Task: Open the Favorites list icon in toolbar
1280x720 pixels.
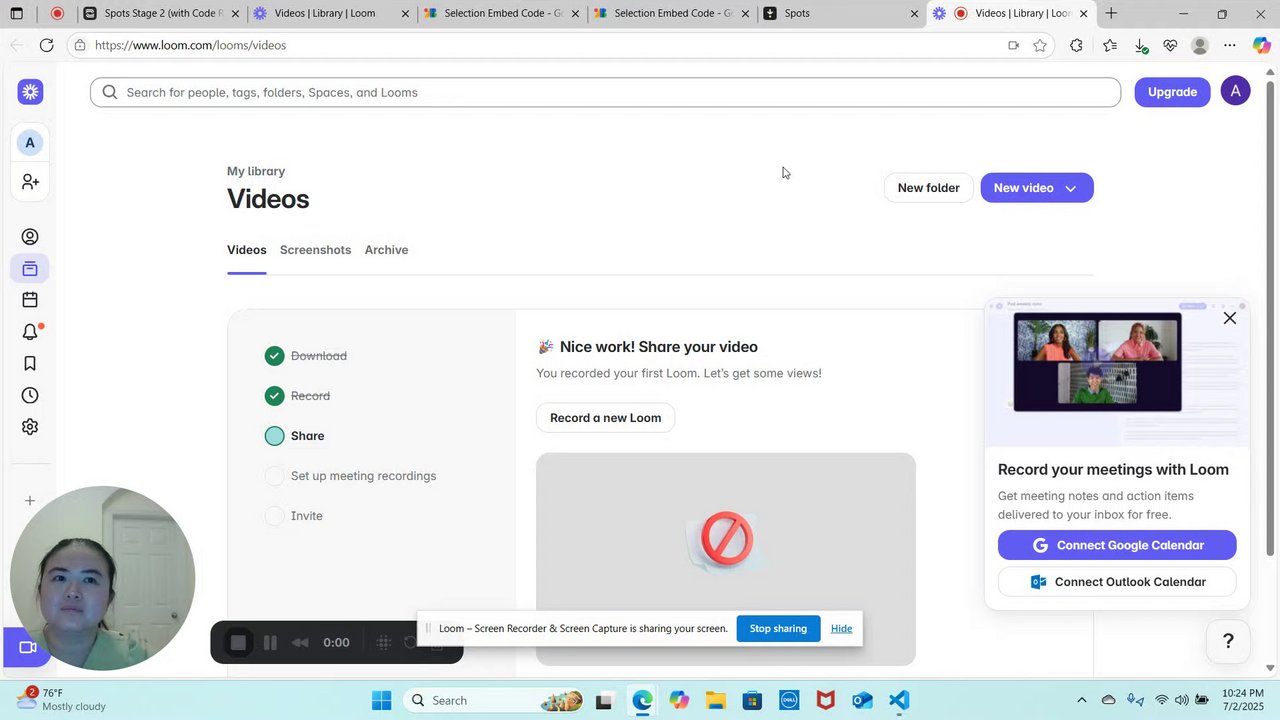Action: pyautogui.click(x=1110, y=45)
